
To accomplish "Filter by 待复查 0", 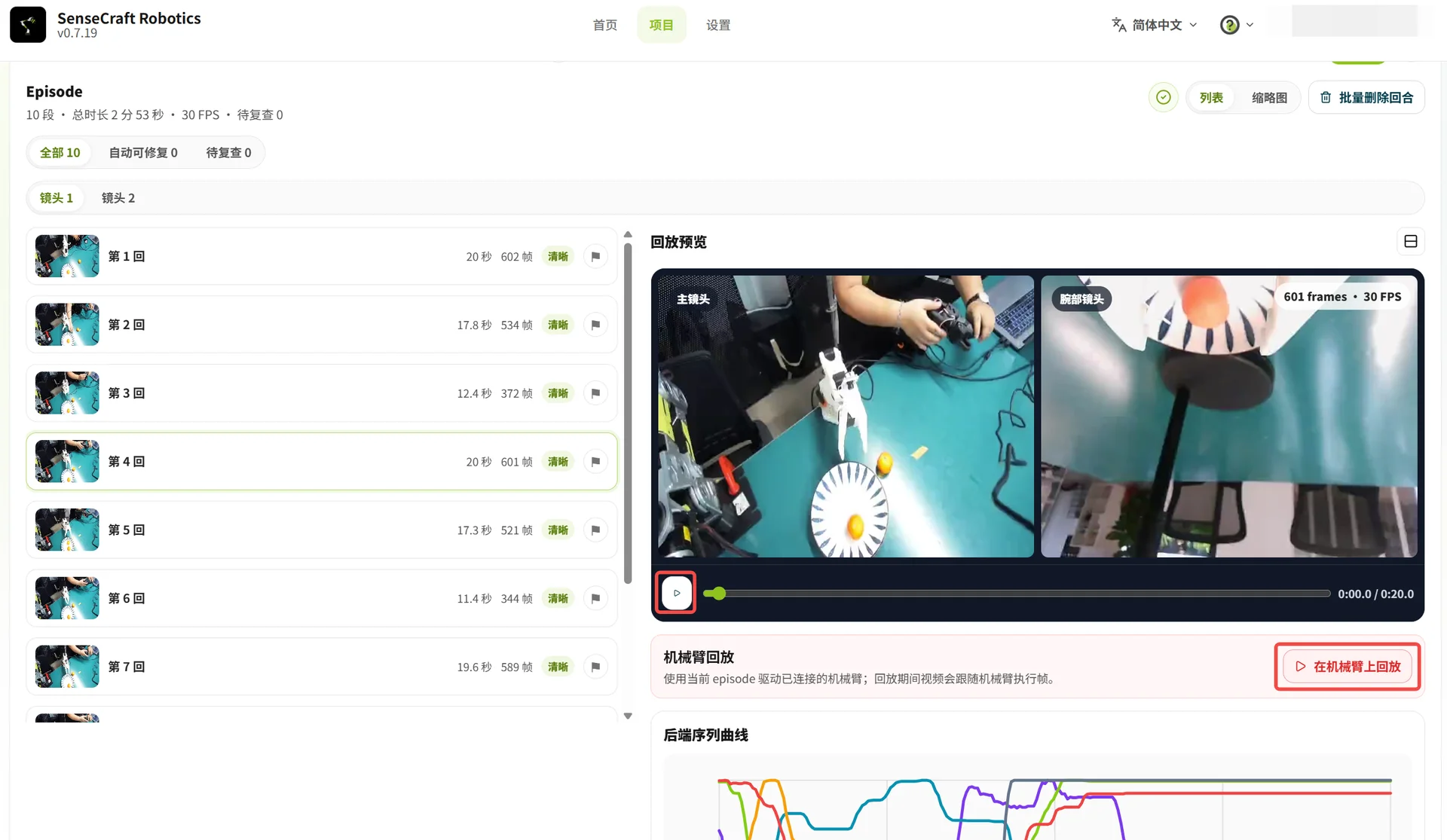I will tap(228, 153).
